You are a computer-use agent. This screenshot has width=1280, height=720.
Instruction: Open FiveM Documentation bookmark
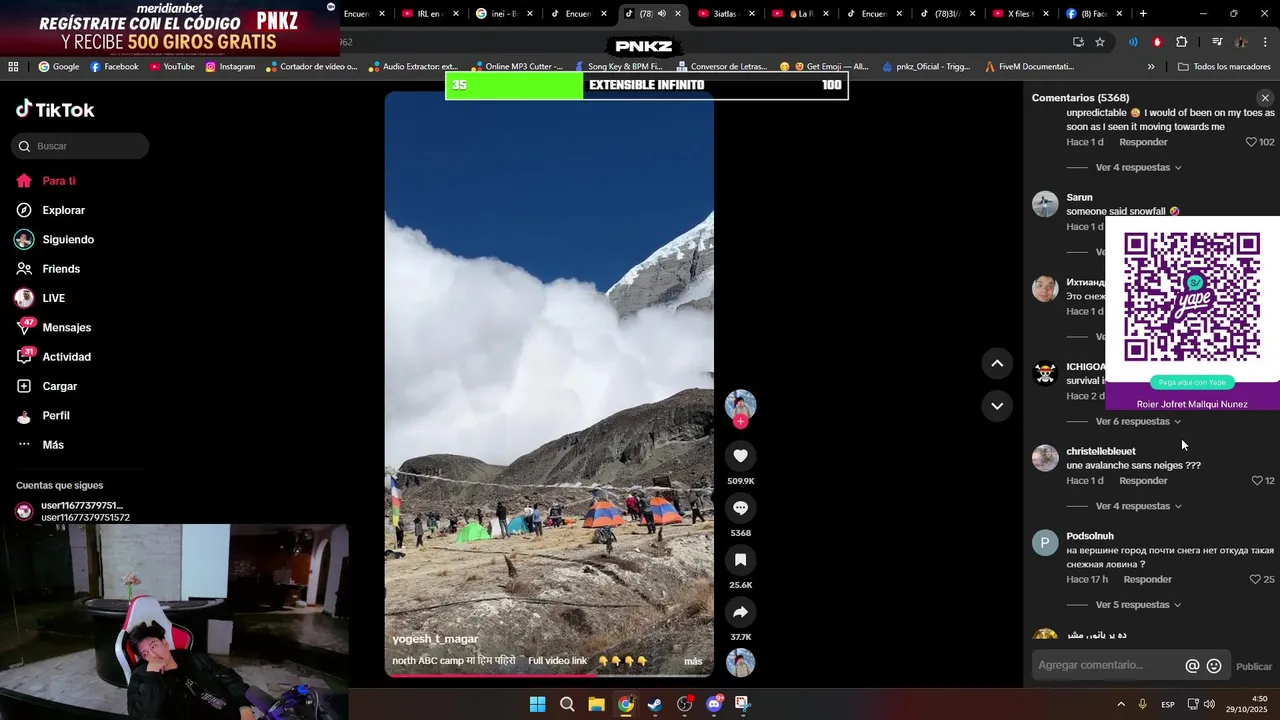click(x=1029, y=67)
